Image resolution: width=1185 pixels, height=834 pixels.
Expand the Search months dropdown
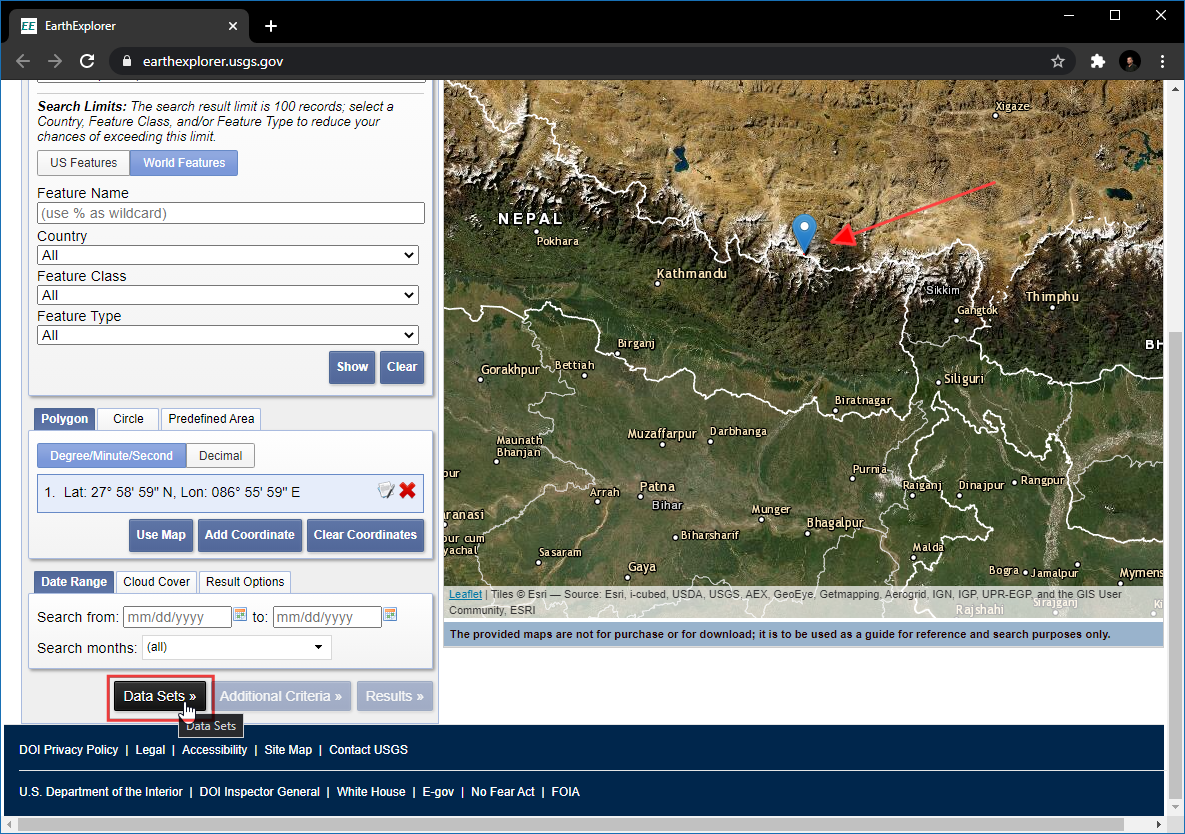pos(237,647)
